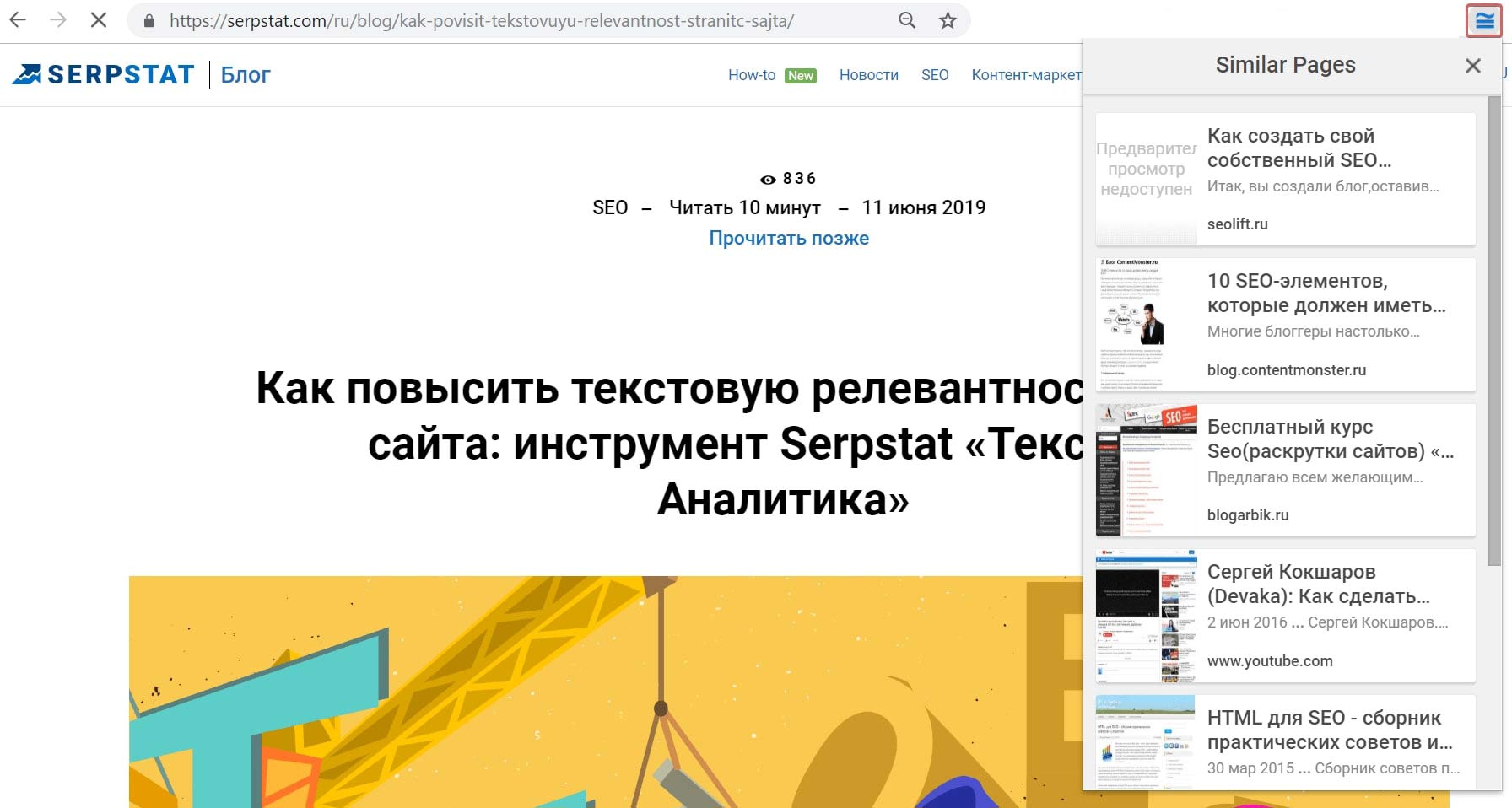Click the secure padlock icon in the address bar
Image resolution: width=1512 pixels, height=808 pixels.
[x=149, y=21]
